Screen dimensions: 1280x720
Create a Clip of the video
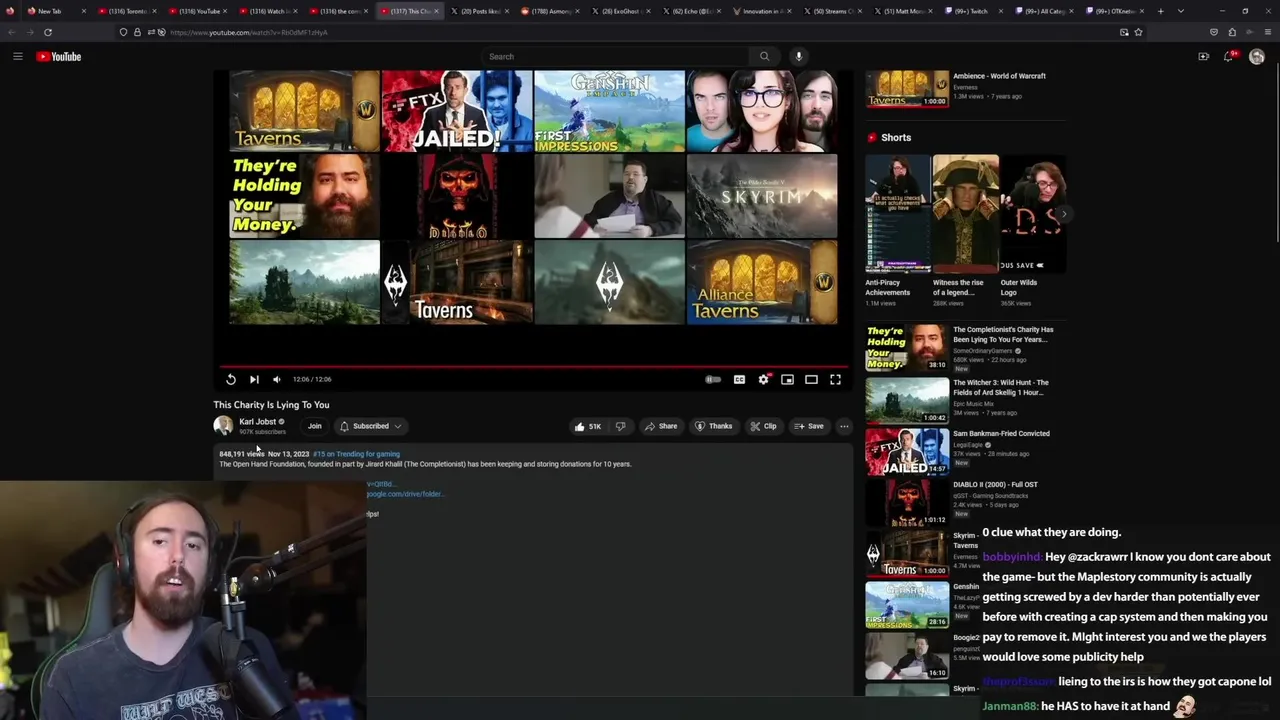[x=764, y=426]
